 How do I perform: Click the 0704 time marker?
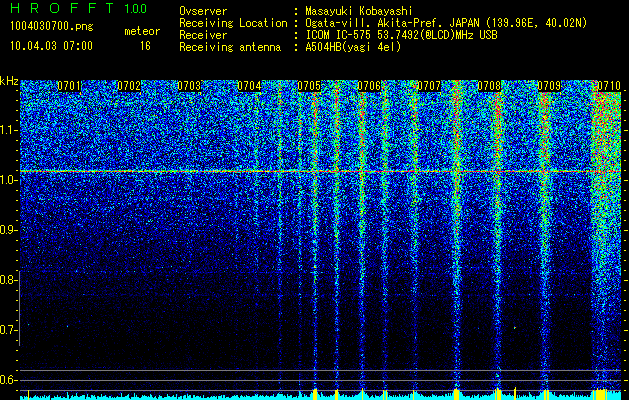[x=249, y=86]
